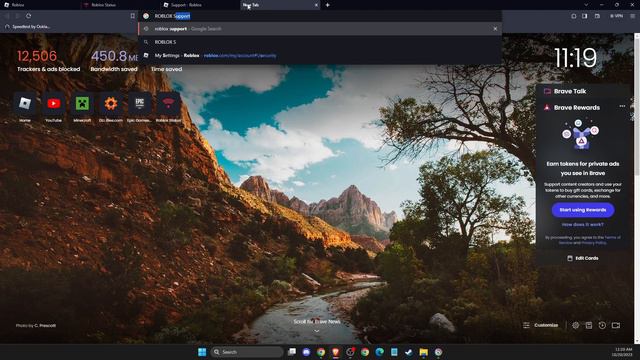The image size is (640, 360).
Task: Click photo credit C. Prescott link
Action: 45,326
